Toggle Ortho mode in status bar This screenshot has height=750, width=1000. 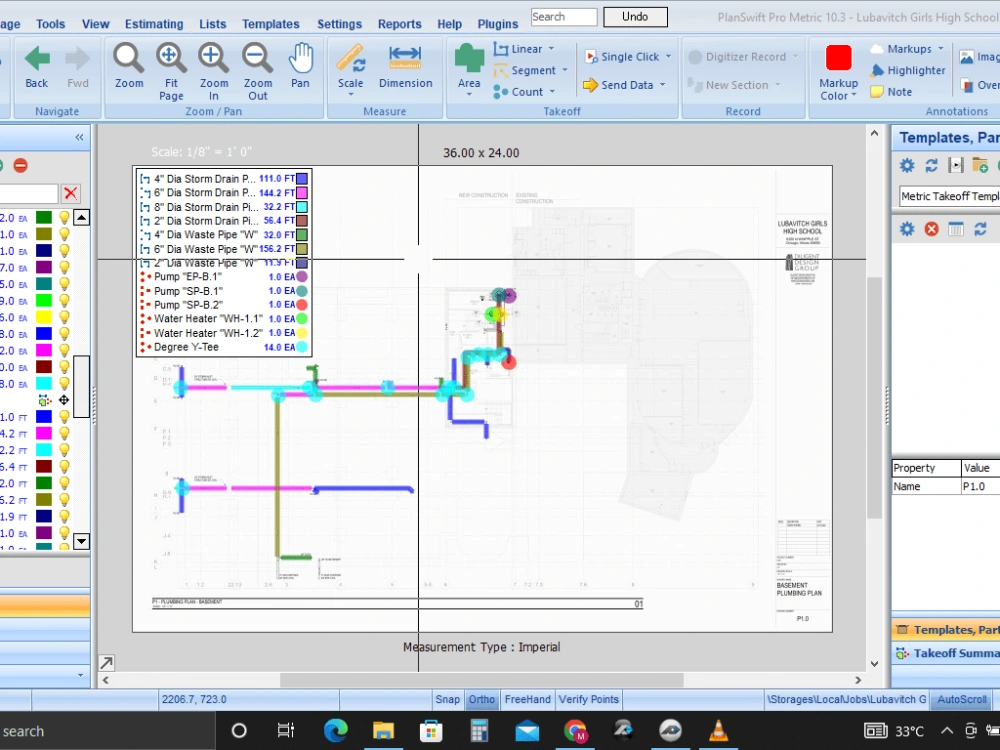click(x=482, y=700)
